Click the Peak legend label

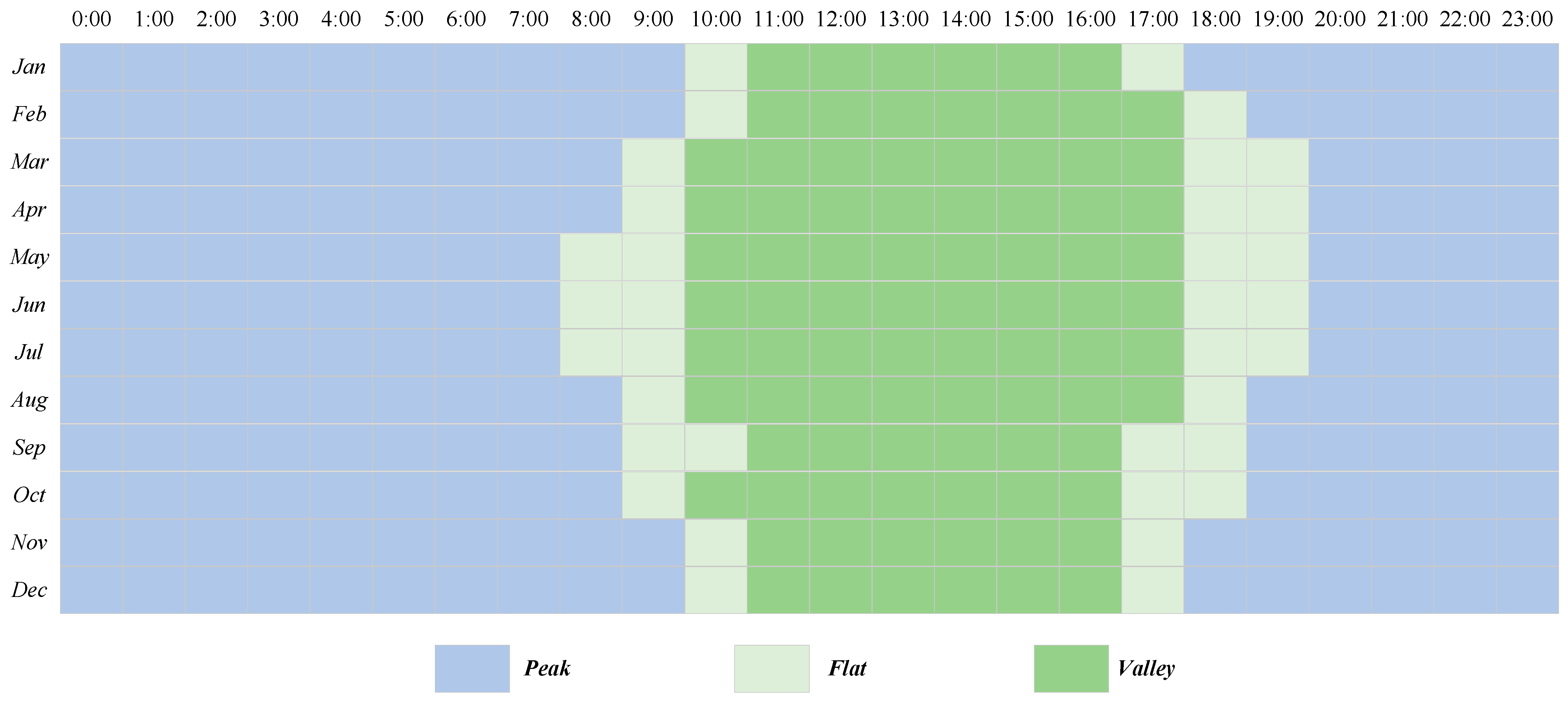(547, 669)
